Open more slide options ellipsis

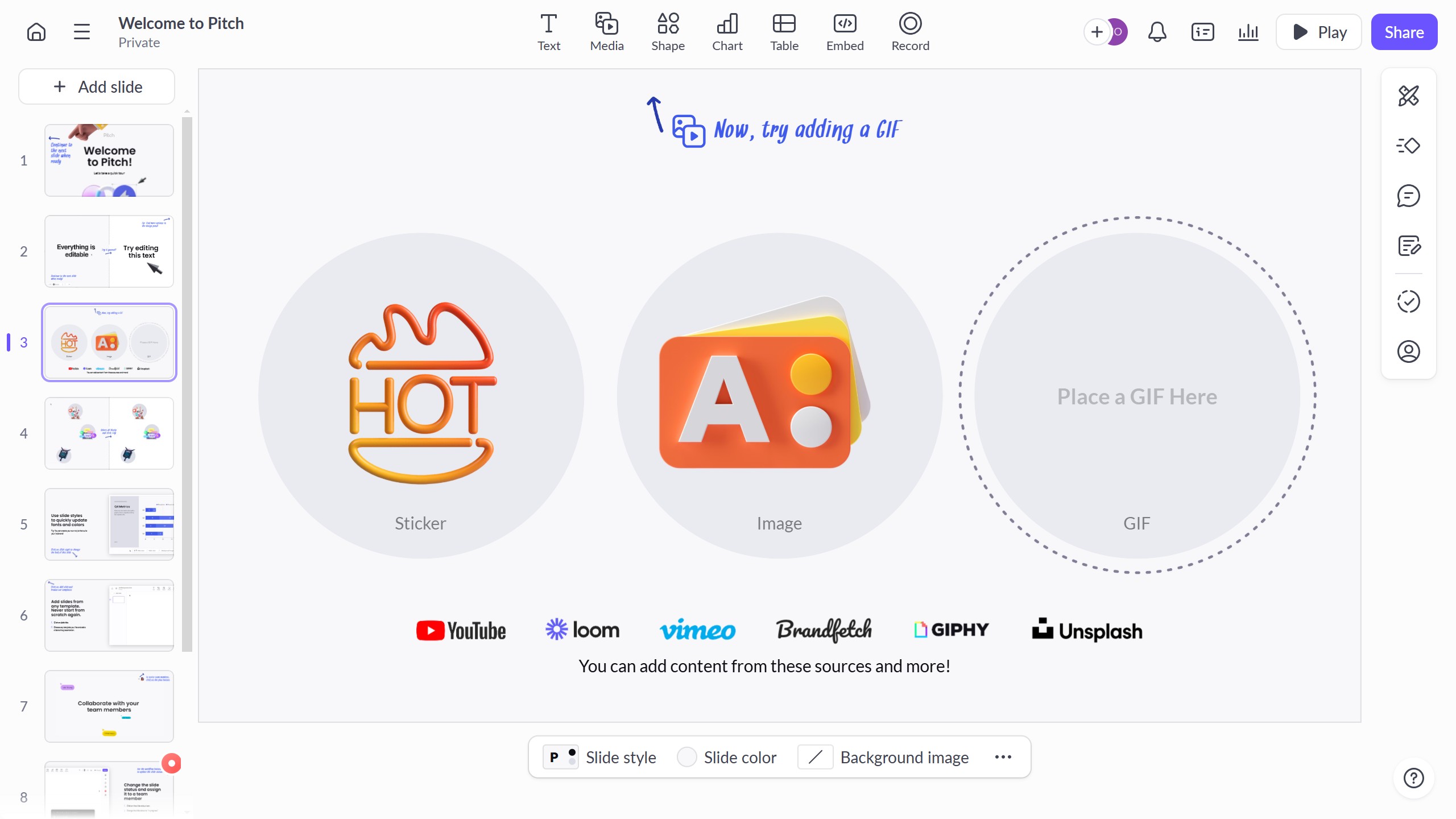(x=1003, y=757)
